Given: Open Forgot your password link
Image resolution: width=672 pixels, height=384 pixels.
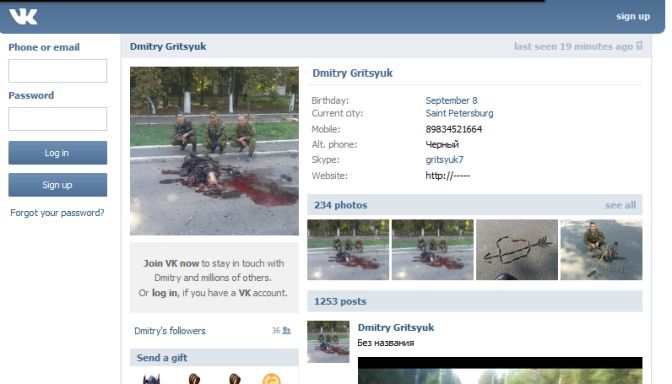Looking at the screenshot, I should (x=57, y=213).
